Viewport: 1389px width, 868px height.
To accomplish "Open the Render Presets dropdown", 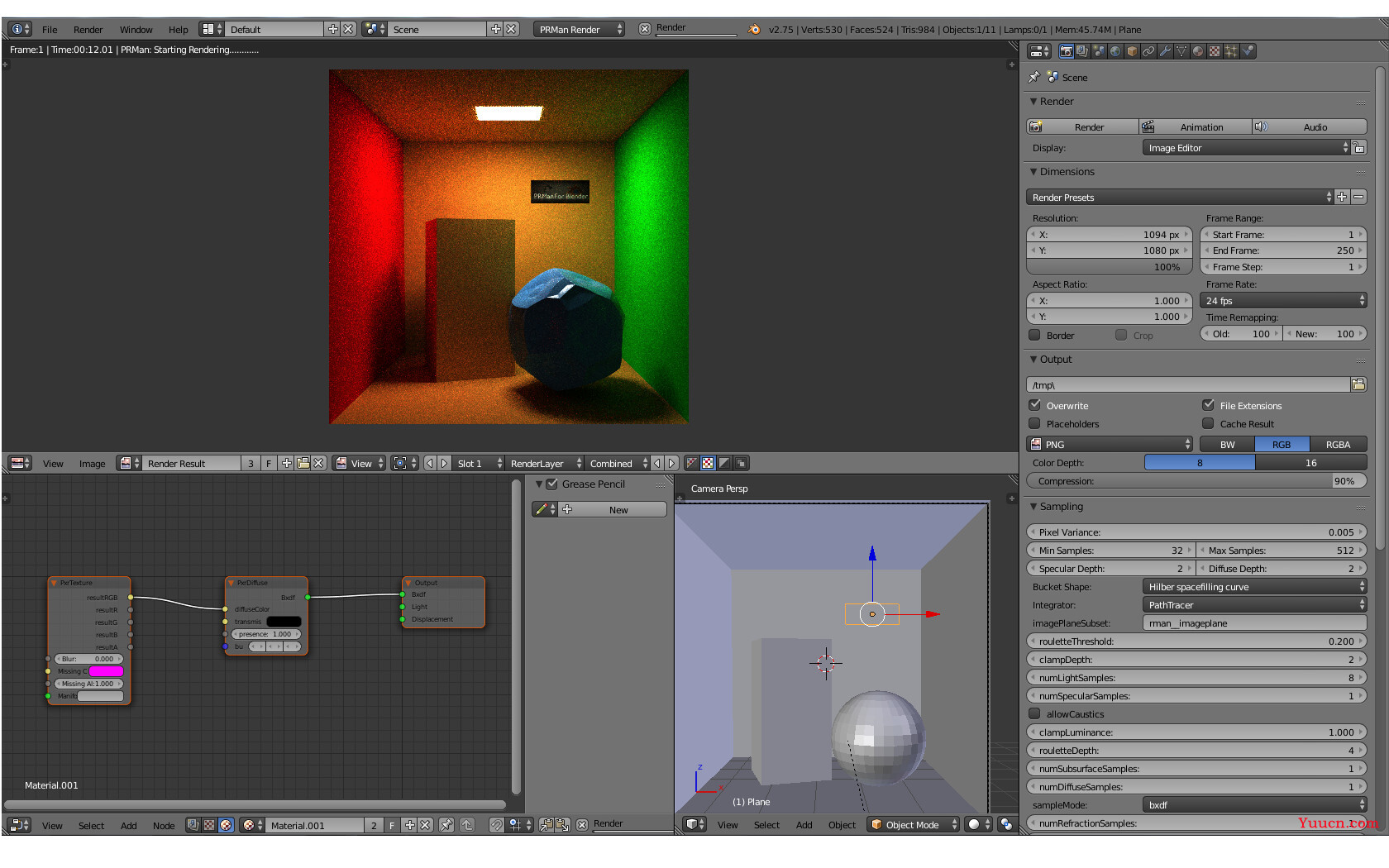I will [x=1180, y=197].
